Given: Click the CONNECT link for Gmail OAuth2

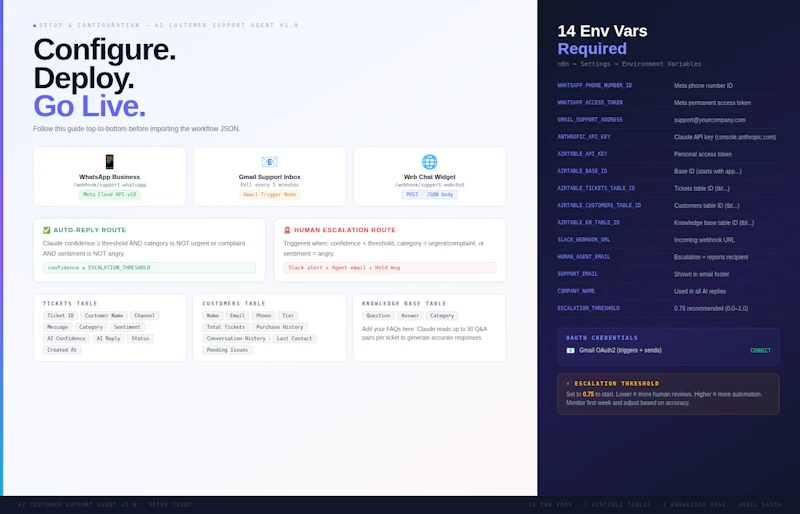Looking at the screenshot, I should tap(760, 351).
